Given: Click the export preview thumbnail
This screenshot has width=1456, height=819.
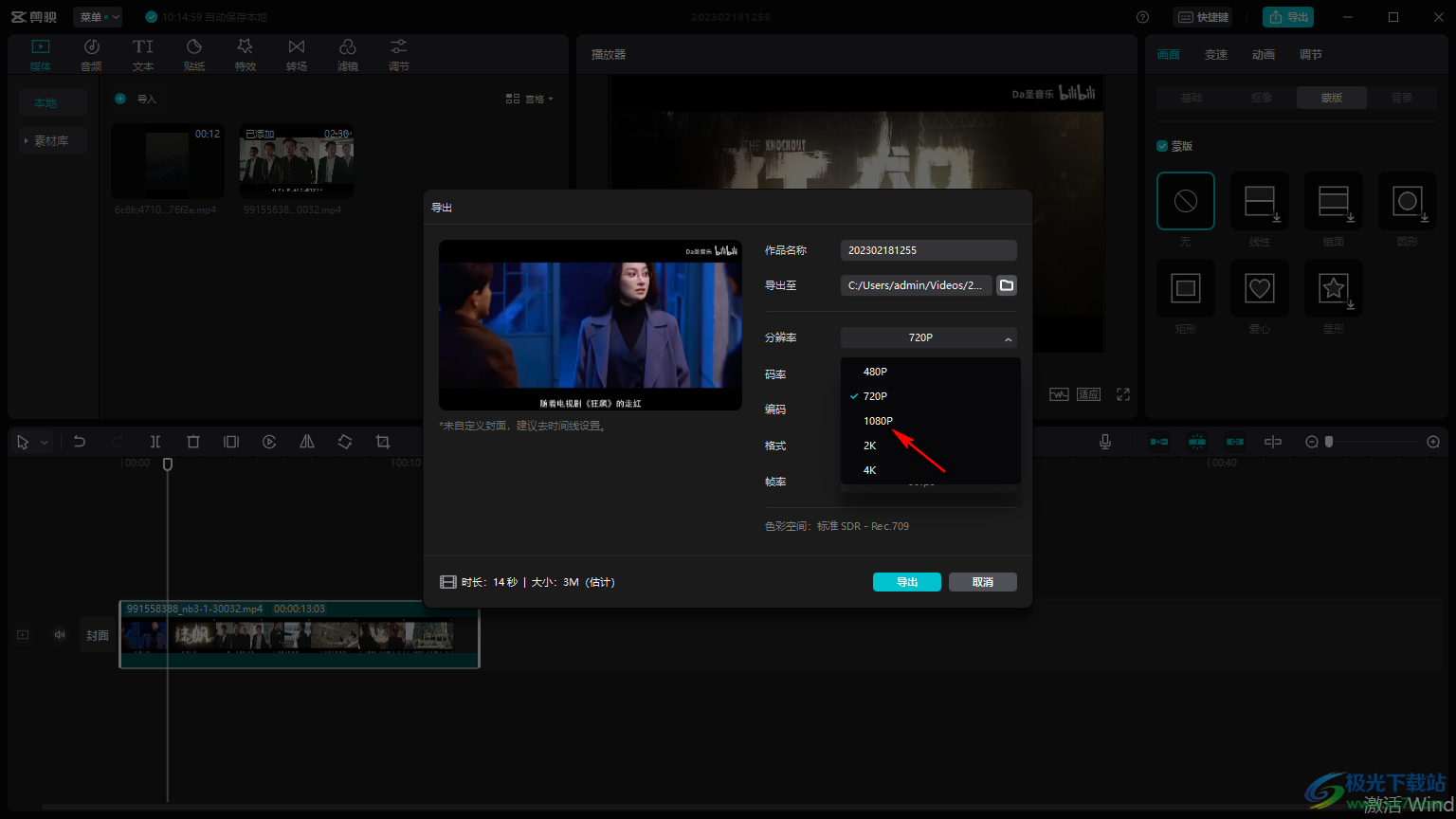Looking at the screenshot, I should tap(591, 325).
